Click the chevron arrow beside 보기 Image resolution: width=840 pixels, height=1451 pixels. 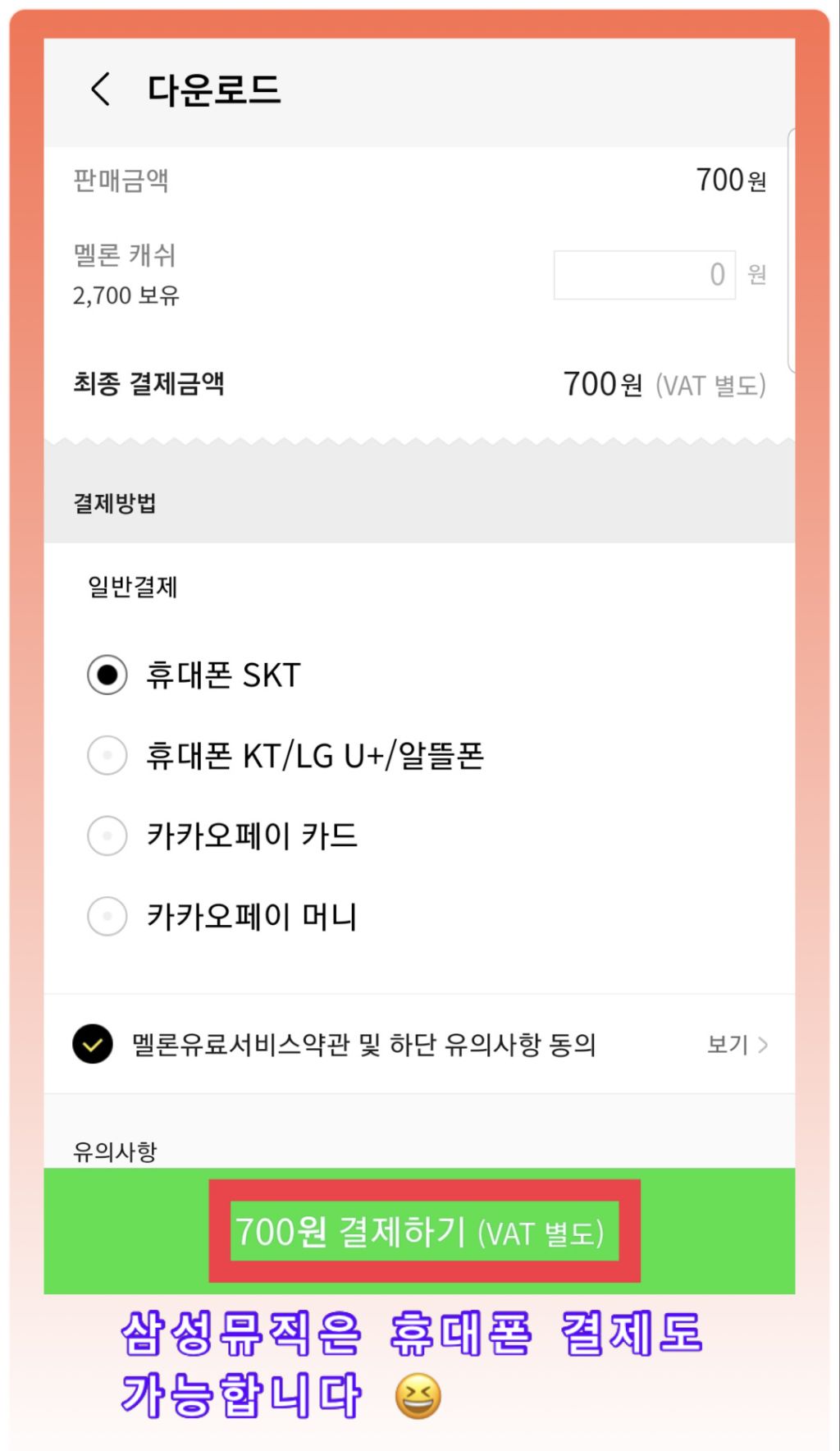point(764,1045)
